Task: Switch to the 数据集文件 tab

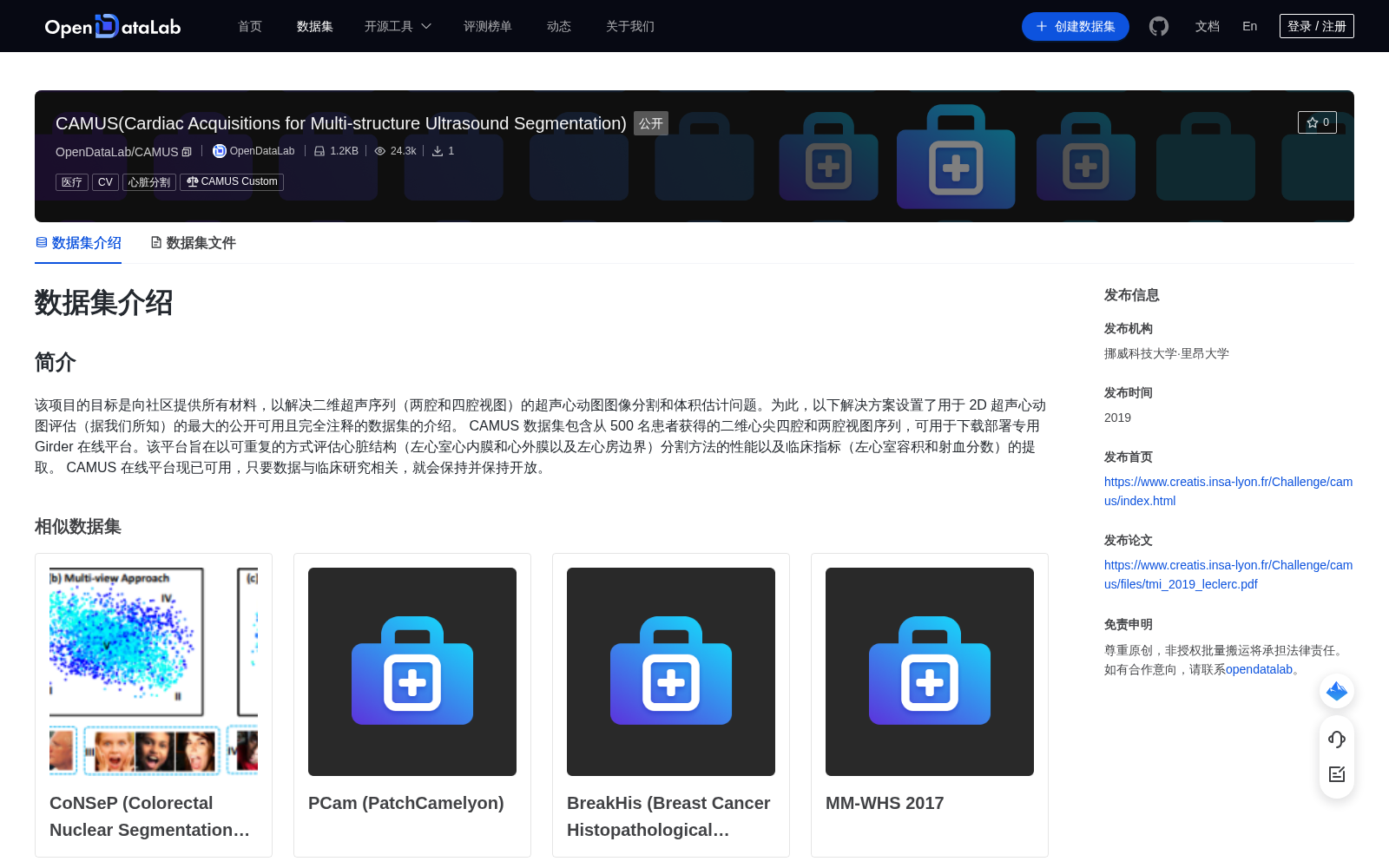Action: pos(193,243)
